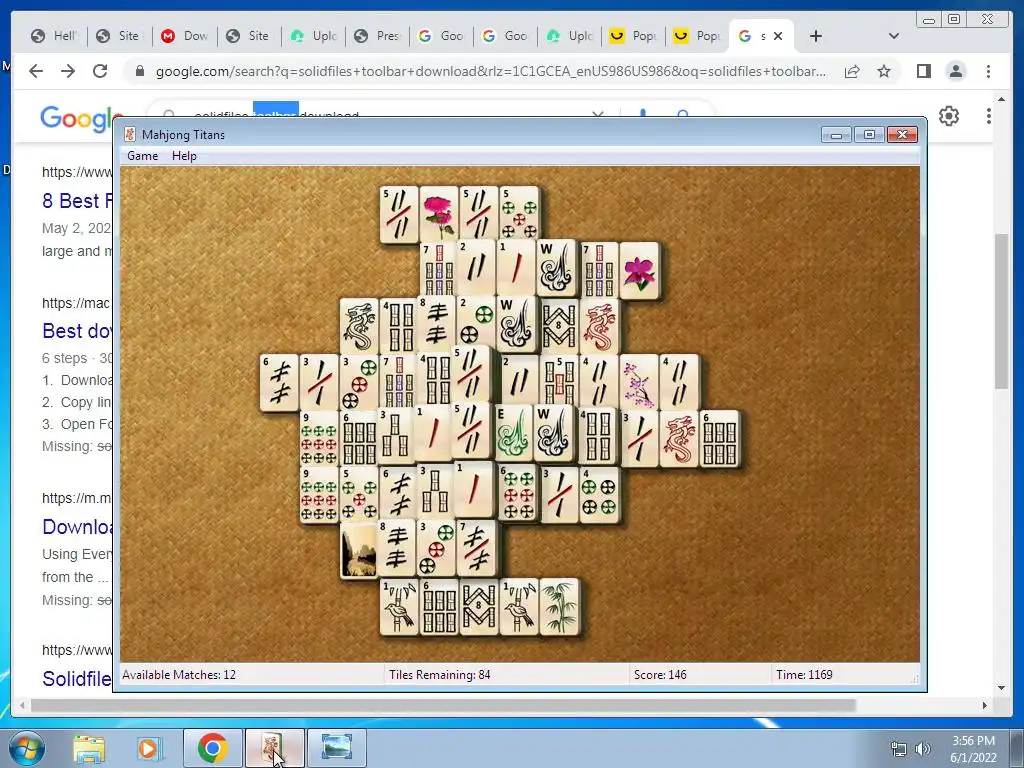Open Chrome three-dot menu
Screen dimensions: 1024x768
[988, 71]
